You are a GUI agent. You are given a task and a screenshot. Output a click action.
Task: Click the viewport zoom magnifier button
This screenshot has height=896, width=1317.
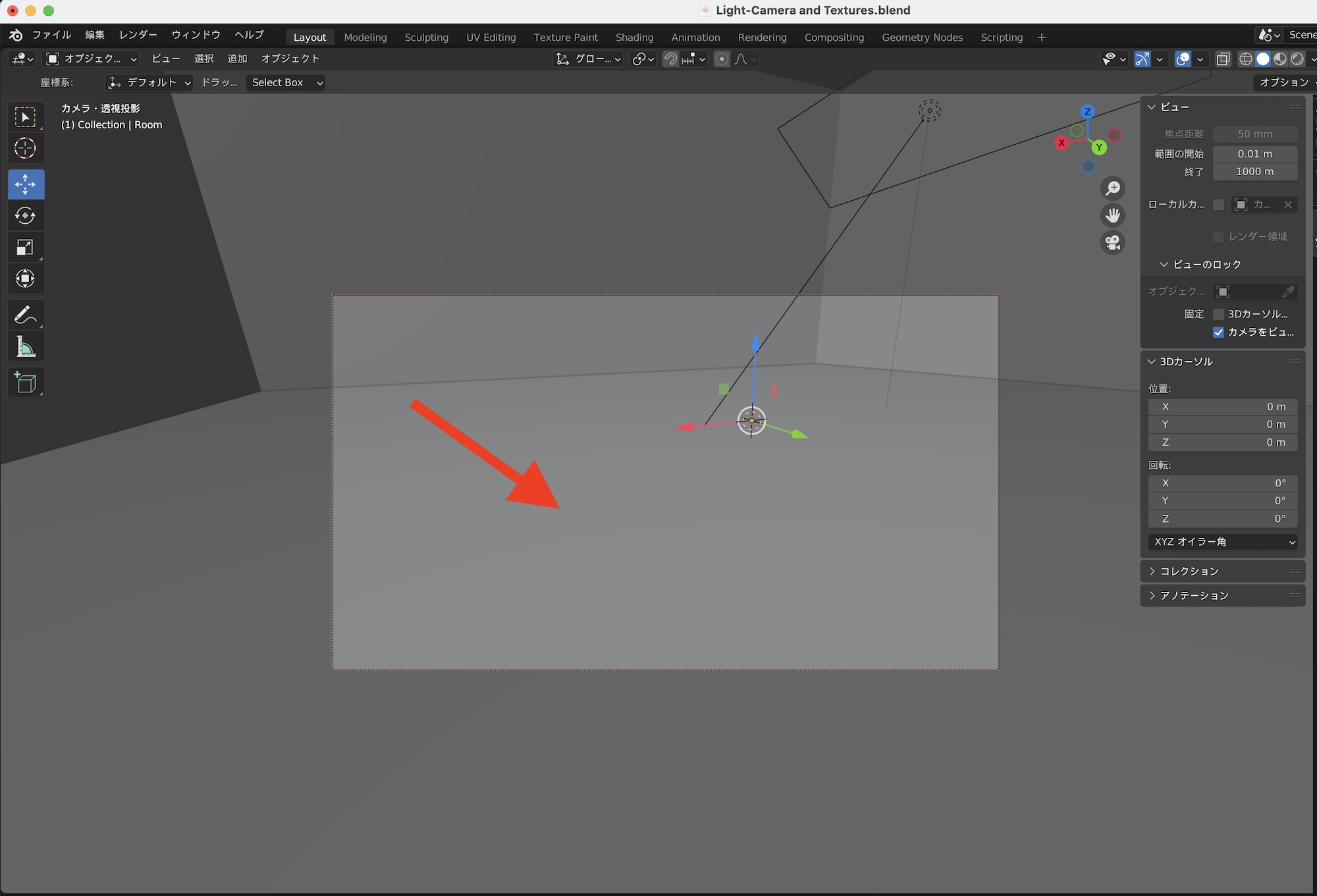coord(1113,188)
